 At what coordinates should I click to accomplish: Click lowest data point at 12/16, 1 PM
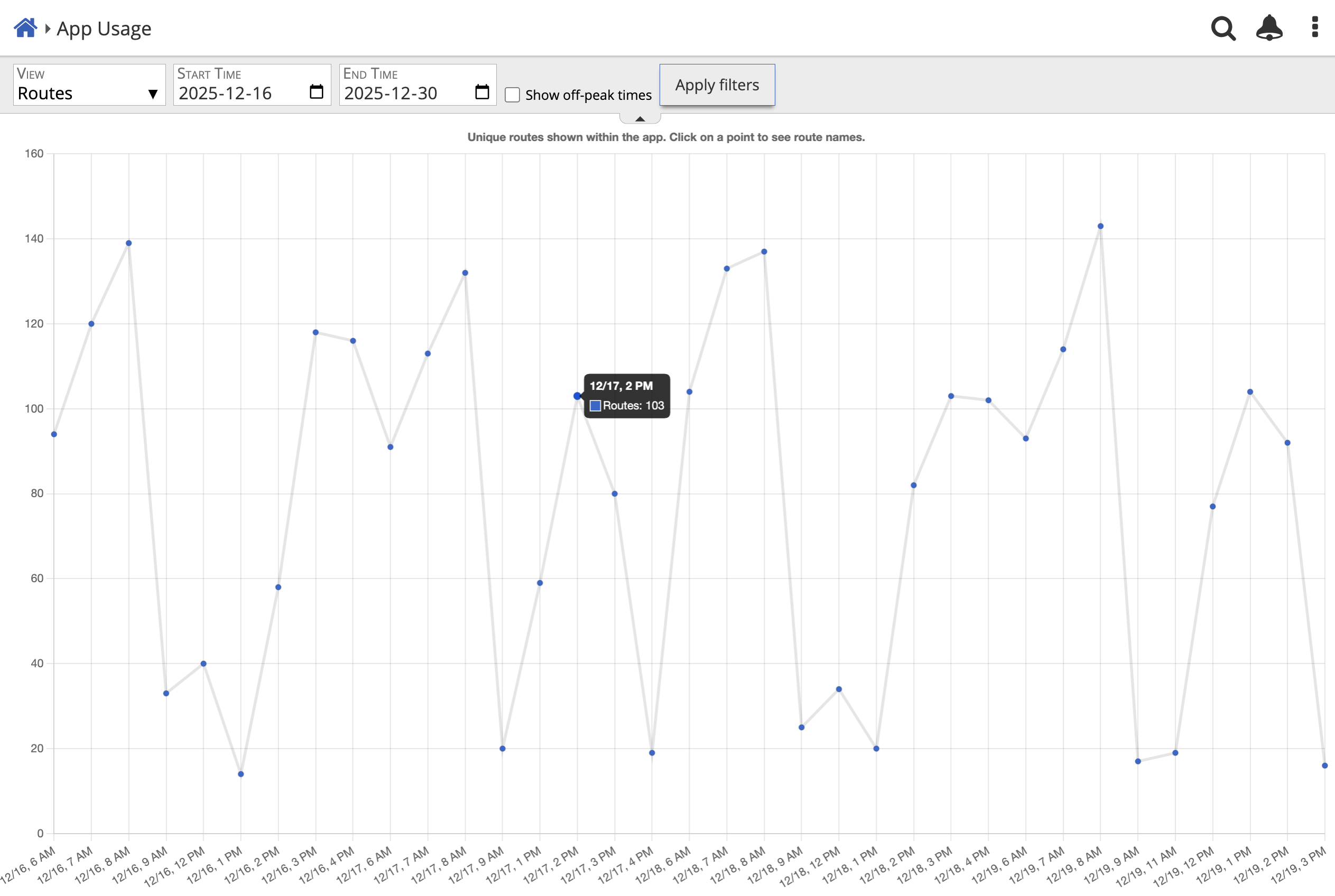tap(240, 774)
